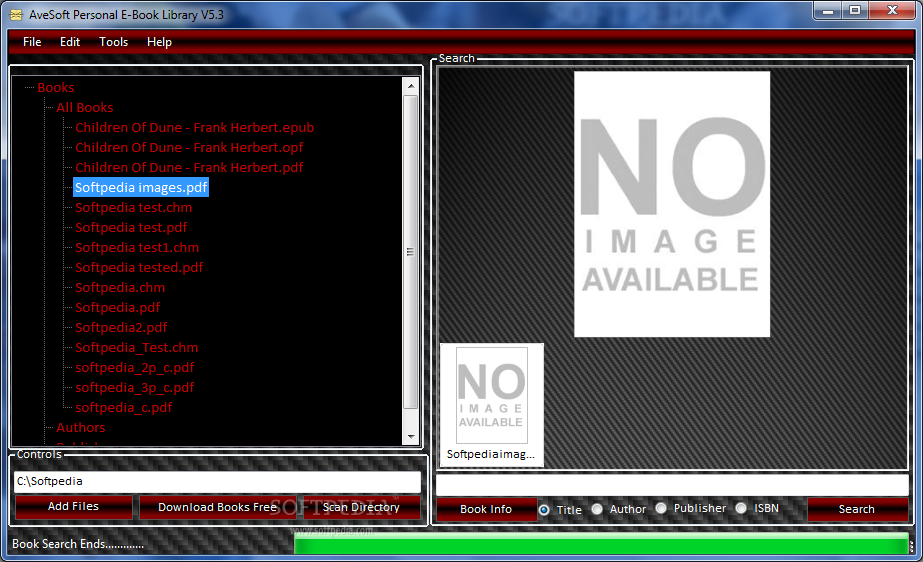This screenshot has width=923, height=562.
Task: Click the Scan Directory button
Action: point(361,507)
